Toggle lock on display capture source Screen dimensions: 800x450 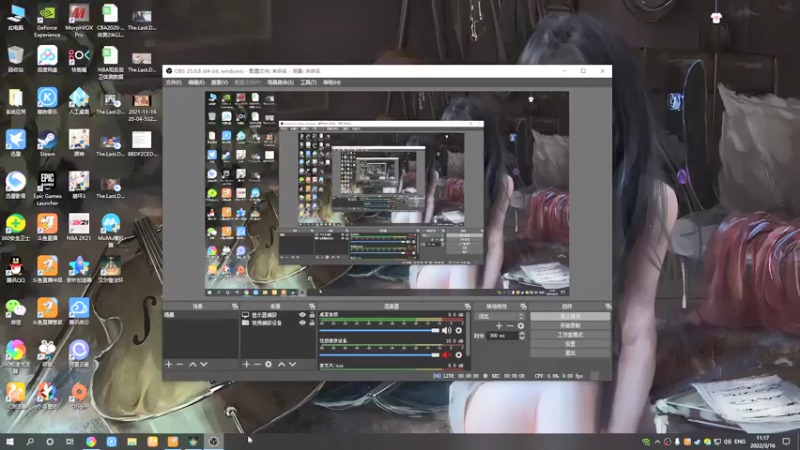click(x=312, y=315)
